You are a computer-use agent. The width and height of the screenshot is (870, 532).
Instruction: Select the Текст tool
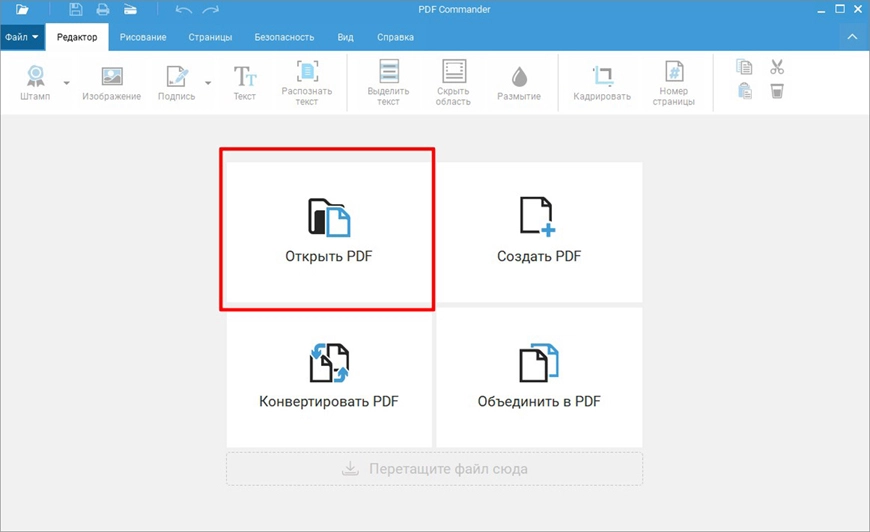click(245, 83)
